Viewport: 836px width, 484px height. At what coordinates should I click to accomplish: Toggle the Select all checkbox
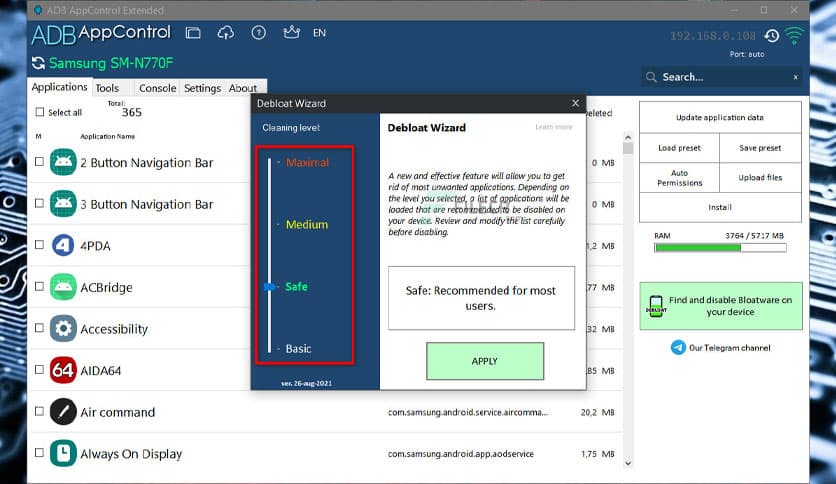pyautogui.click(x=39, y=112)
